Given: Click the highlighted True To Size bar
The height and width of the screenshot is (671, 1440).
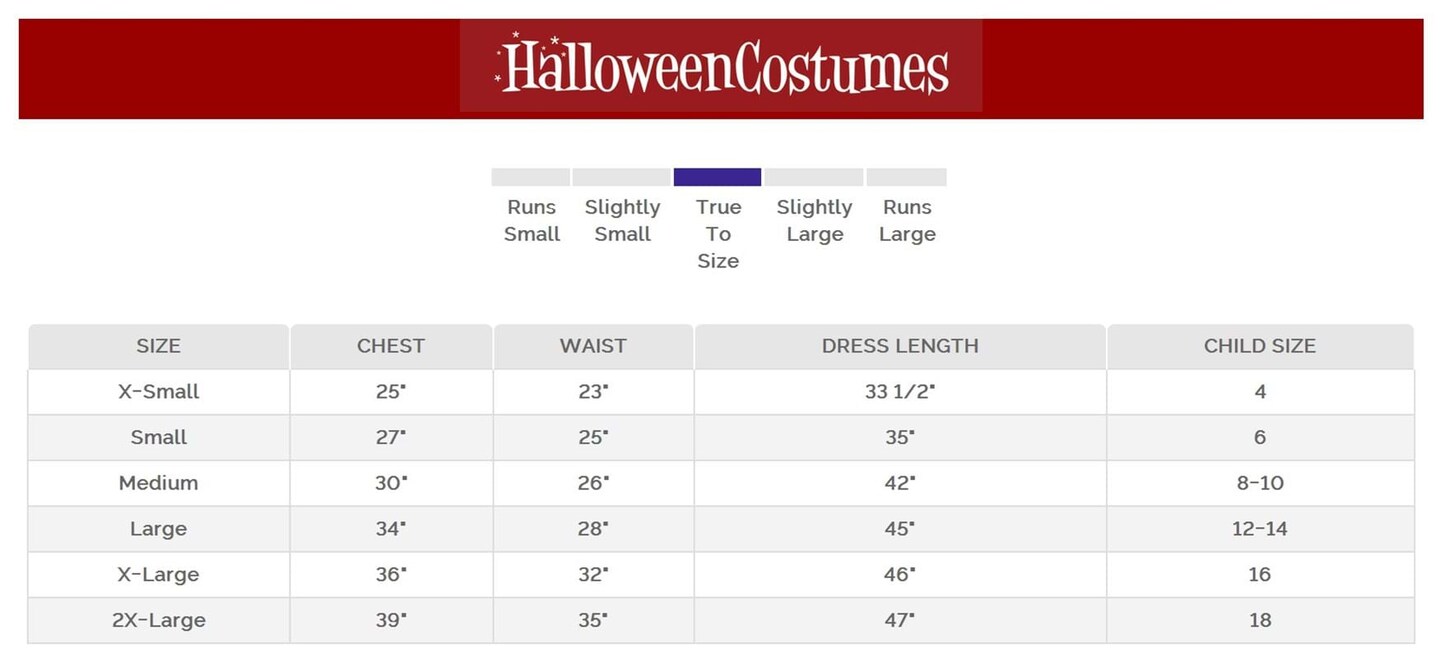Looking at the screenshot, I should (717, 177).
